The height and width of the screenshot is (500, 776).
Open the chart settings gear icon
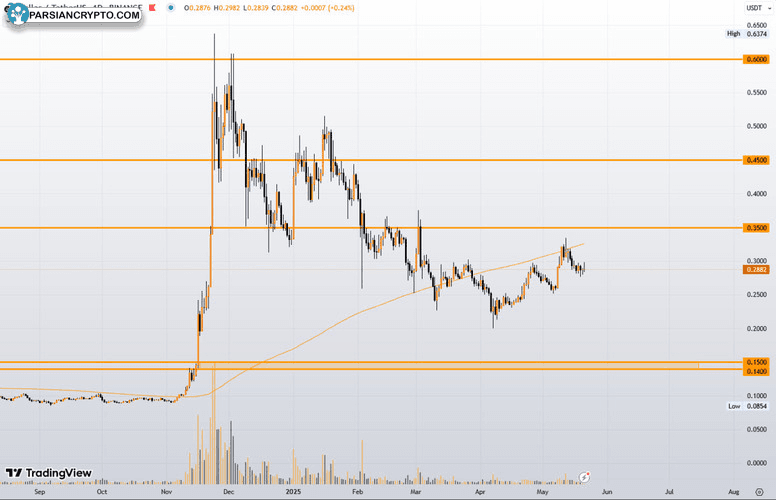point(759,492)
